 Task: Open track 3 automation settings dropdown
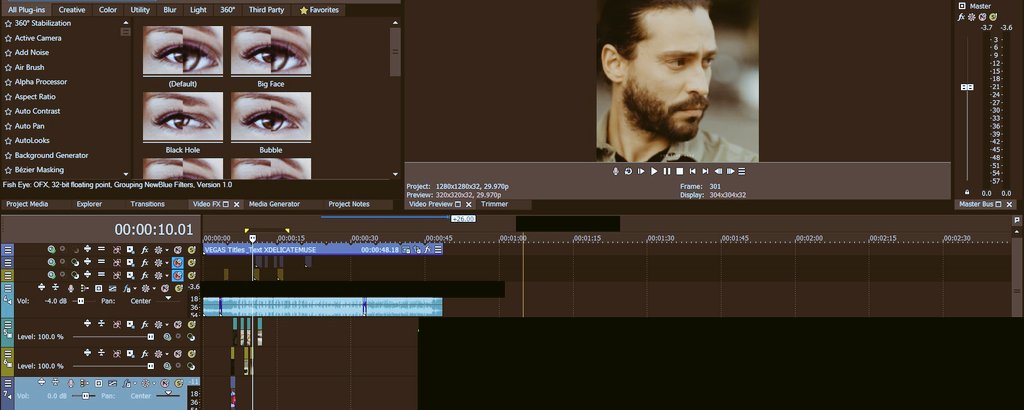tap(167, 276)
